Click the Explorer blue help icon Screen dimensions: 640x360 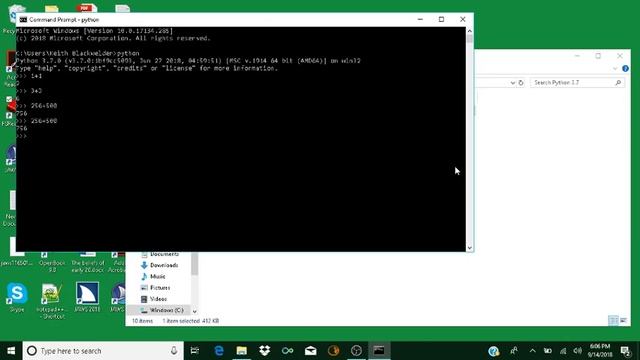[x=625, y=69]
